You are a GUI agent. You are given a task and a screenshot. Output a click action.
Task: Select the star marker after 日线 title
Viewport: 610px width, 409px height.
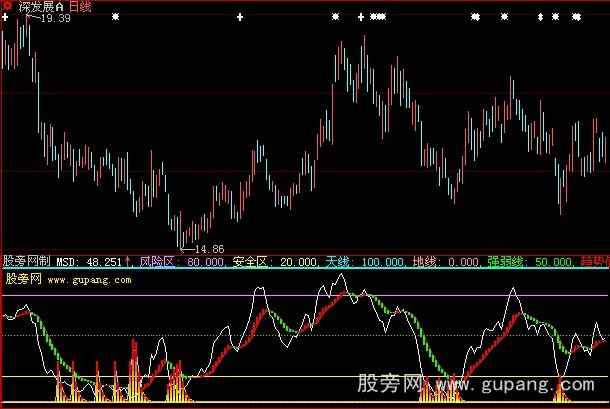pos(116,18)
